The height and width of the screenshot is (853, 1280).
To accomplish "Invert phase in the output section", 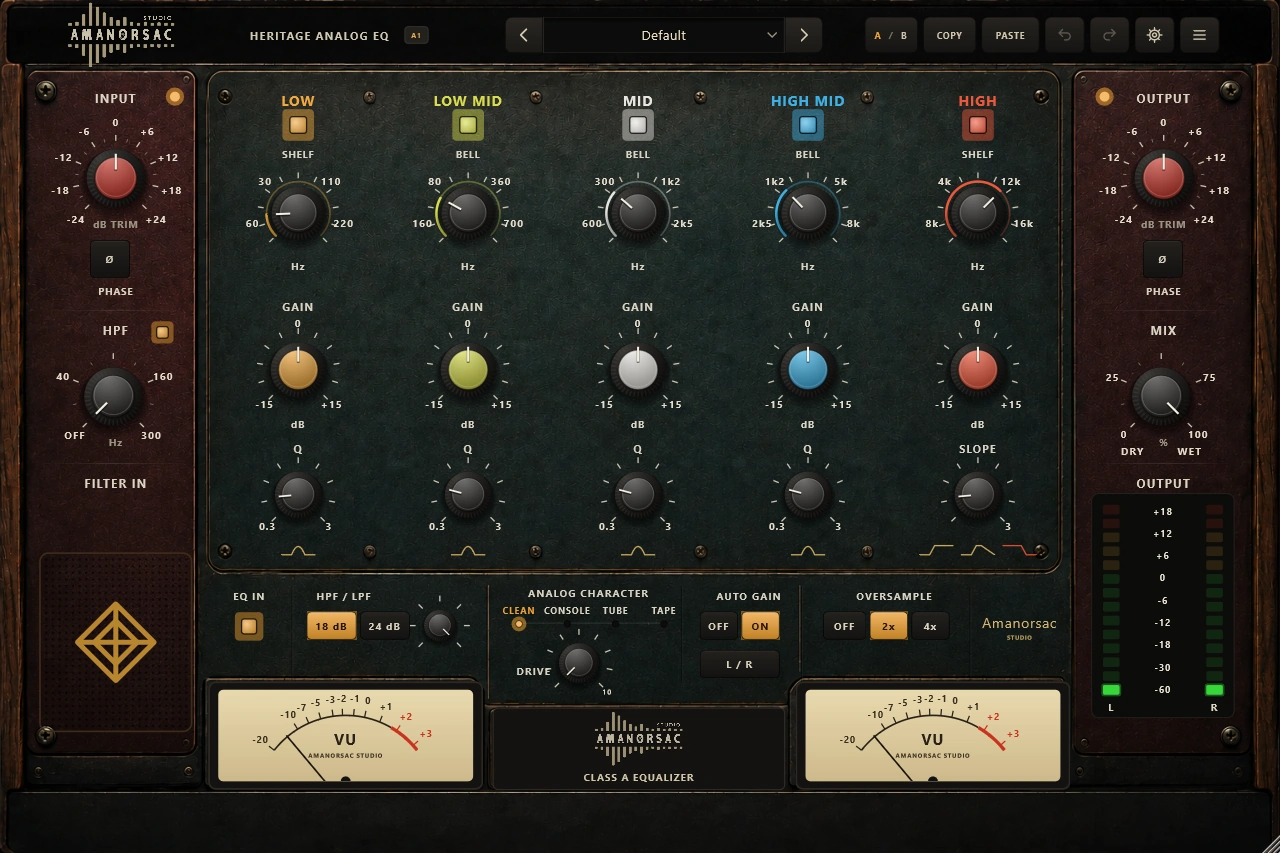I will [1162, 259].
